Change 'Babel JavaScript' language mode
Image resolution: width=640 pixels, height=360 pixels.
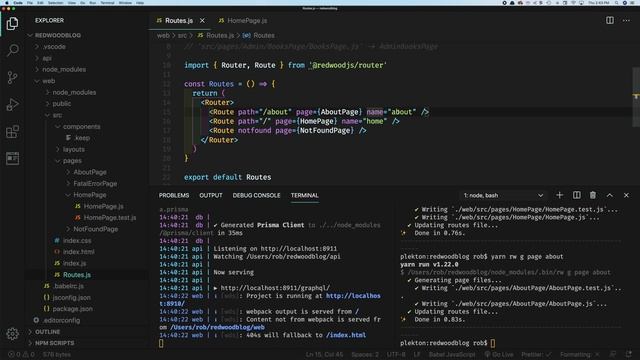click(x=451, y=354)
